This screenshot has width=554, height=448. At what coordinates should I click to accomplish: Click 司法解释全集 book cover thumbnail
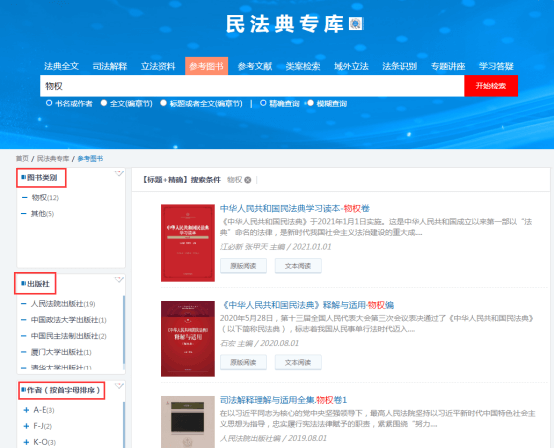(x=188, y=422)
